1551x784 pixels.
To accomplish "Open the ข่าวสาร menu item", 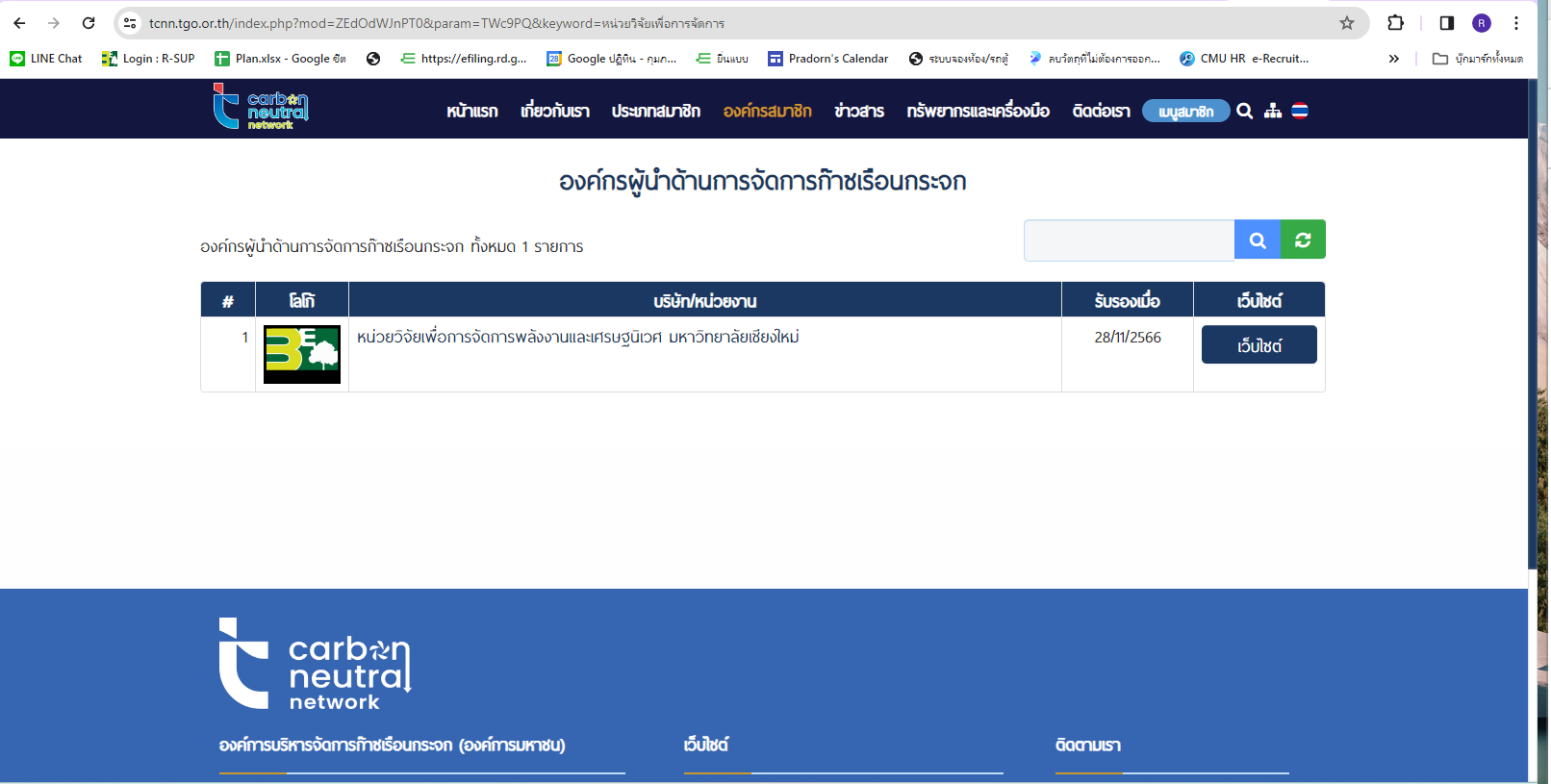I will pos(858,112).
